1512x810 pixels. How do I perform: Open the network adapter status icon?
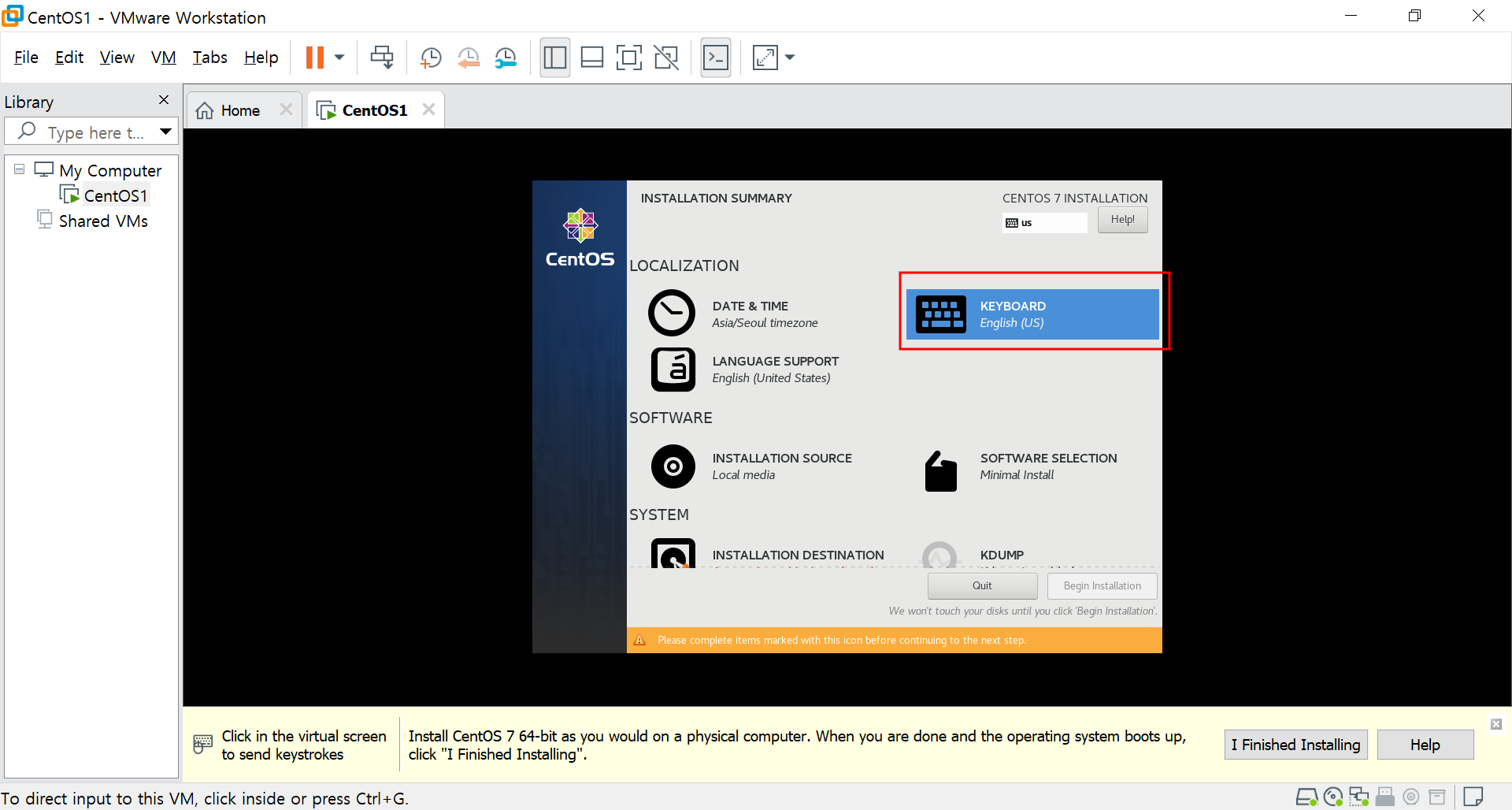(1360, 797)
